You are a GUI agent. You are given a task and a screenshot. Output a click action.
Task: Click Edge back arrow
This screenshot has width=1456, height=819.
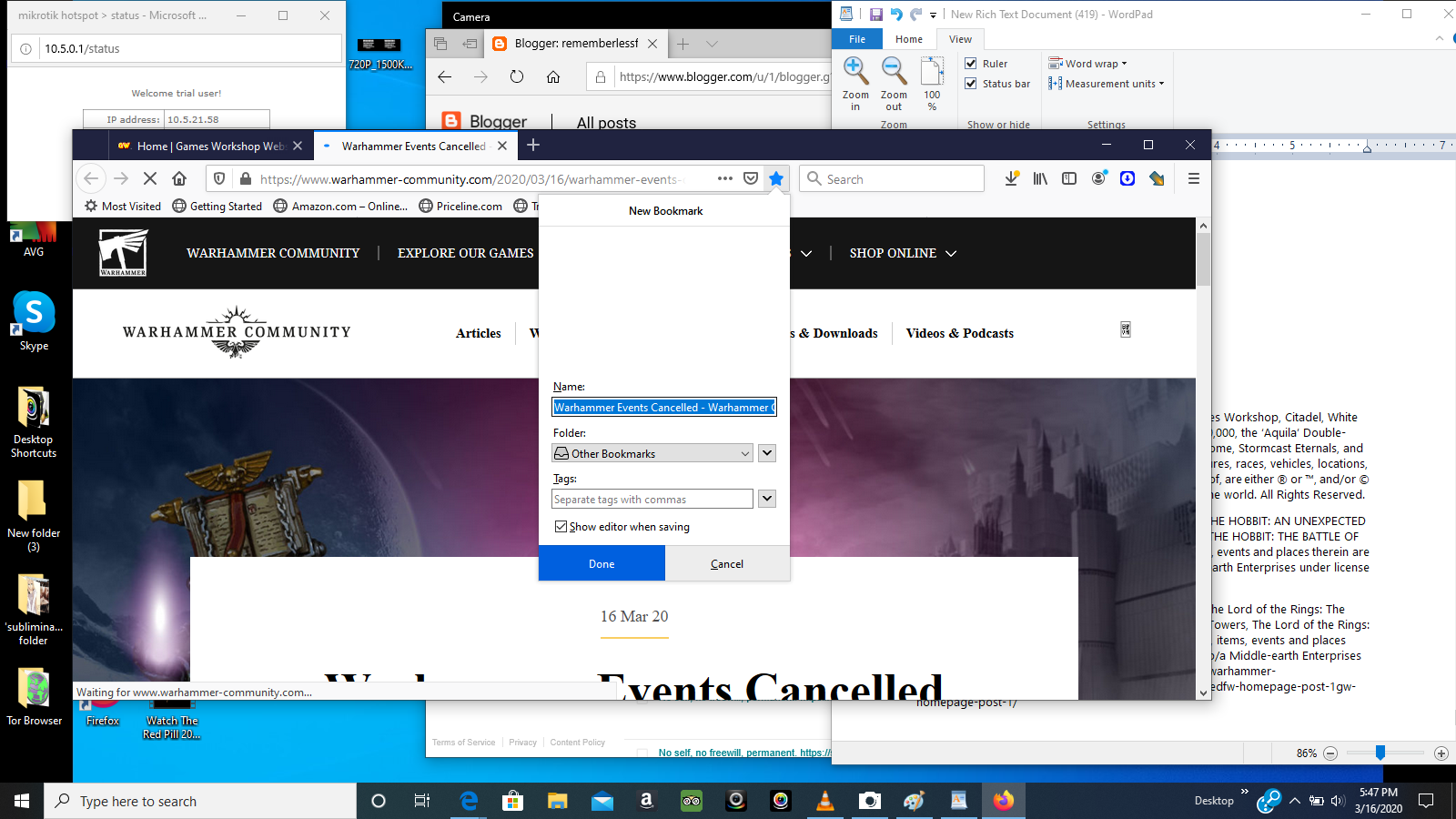(444, 77)
